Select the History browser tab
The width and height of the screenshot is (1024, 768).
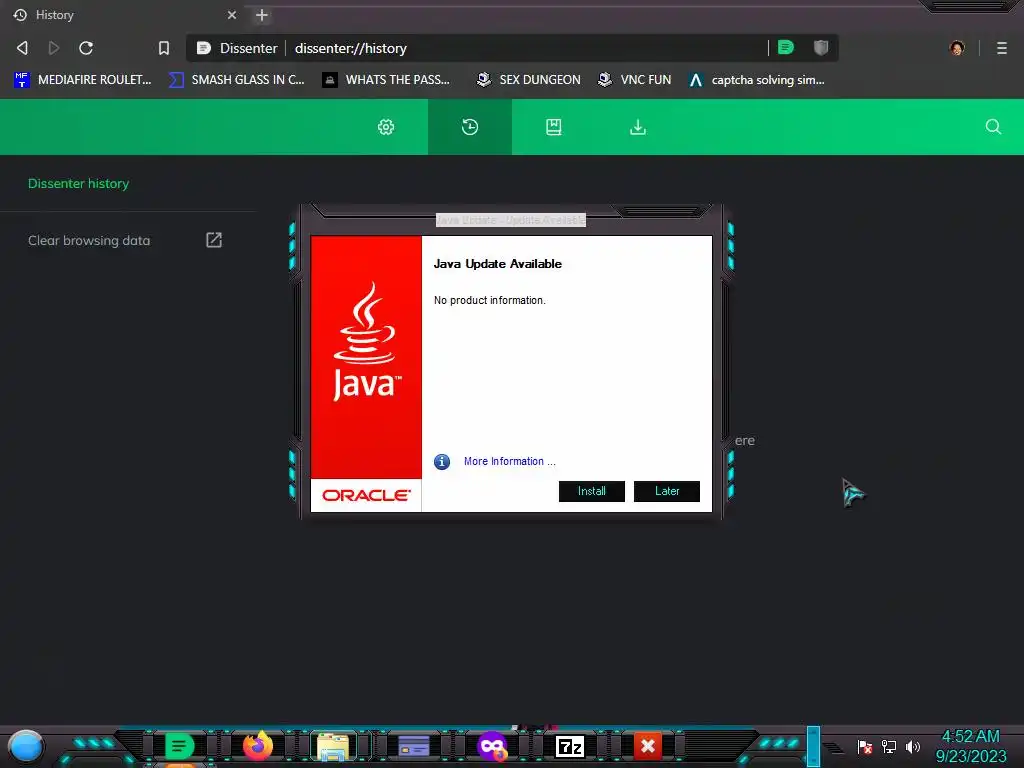pos(124,15)
